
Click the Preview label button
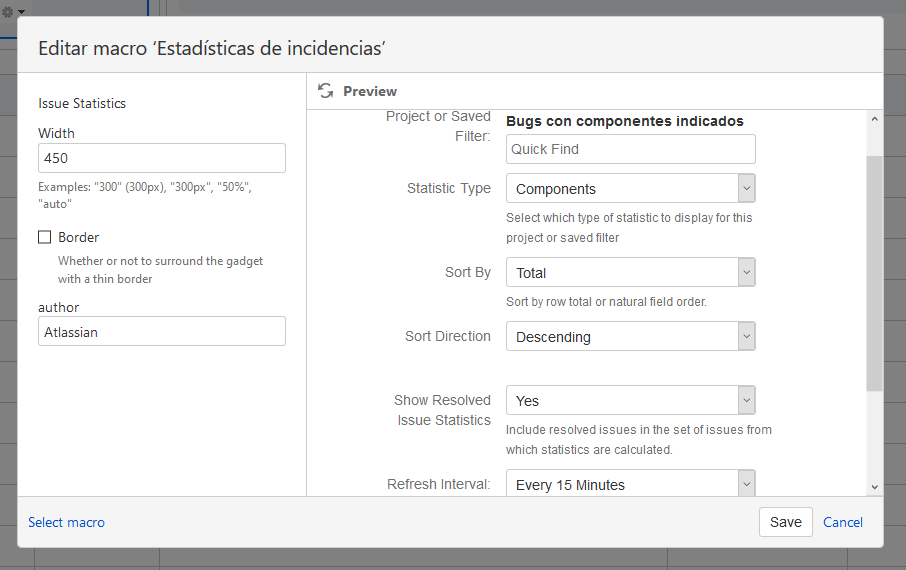click(370, 91)
